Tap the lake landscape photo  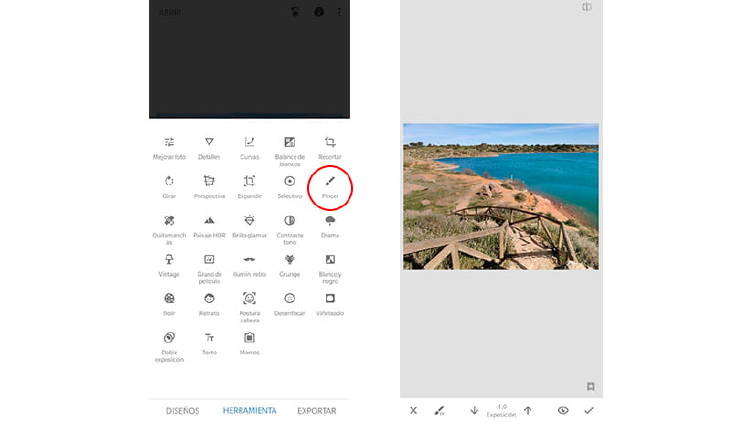pyautogui.click(x=500, y=196)
